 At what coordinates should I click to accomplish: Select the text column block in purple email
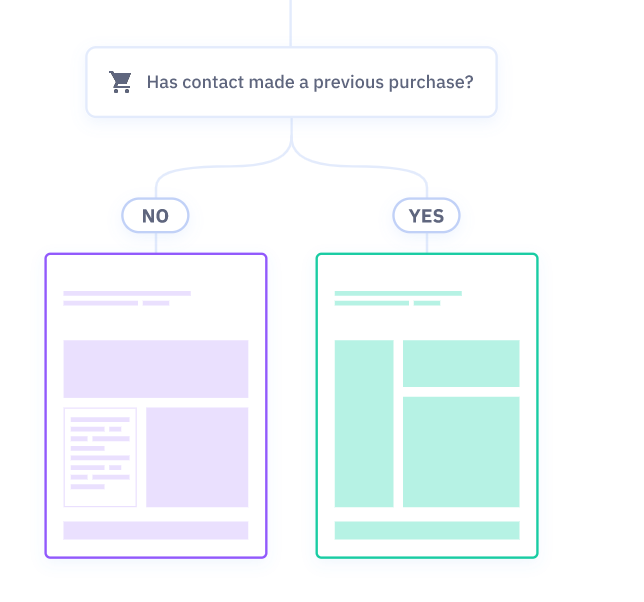pyautogui.click(x=100, y=457)
